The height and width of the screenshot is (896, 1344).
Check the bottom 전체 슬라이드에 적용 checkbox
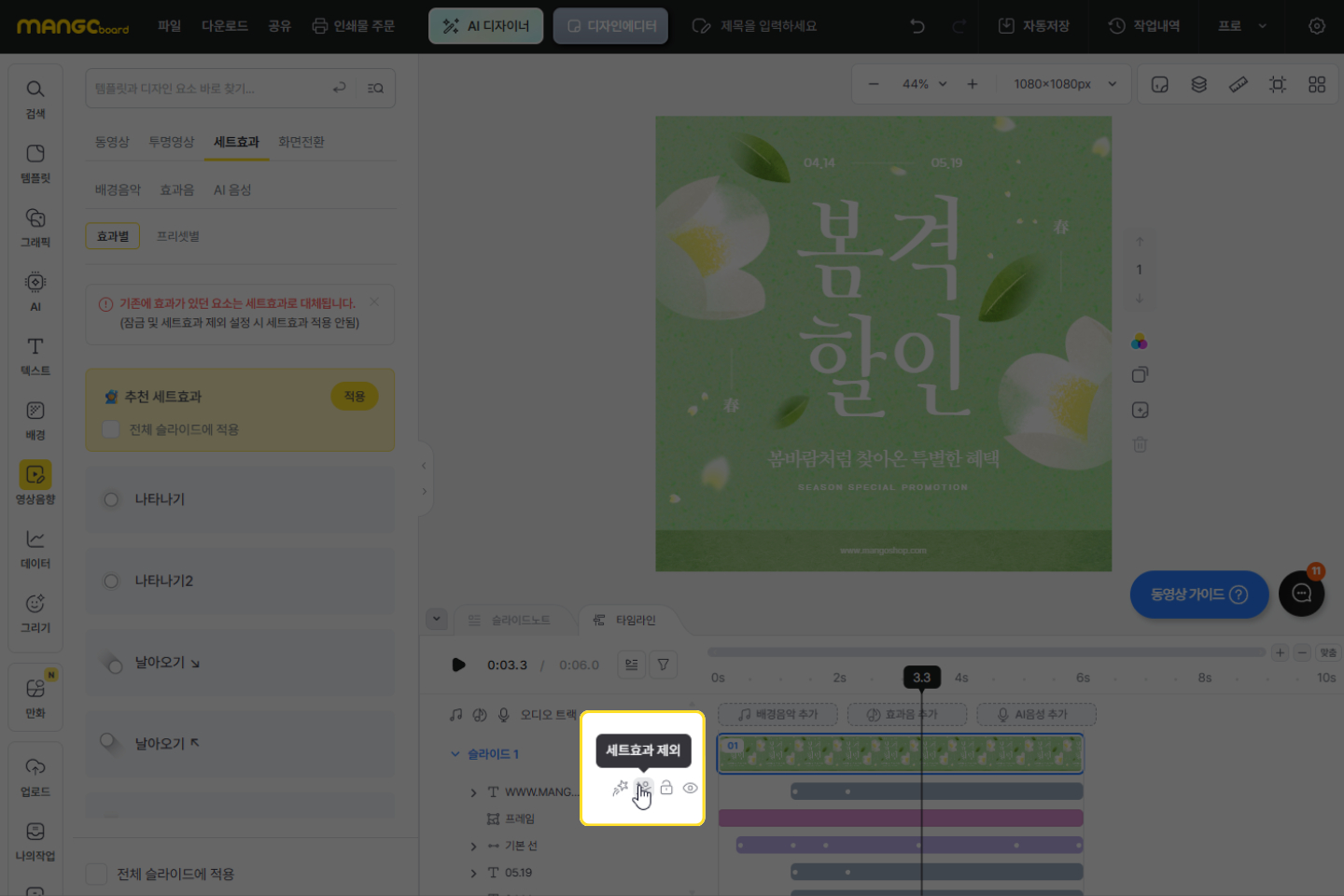coord(96,874)
